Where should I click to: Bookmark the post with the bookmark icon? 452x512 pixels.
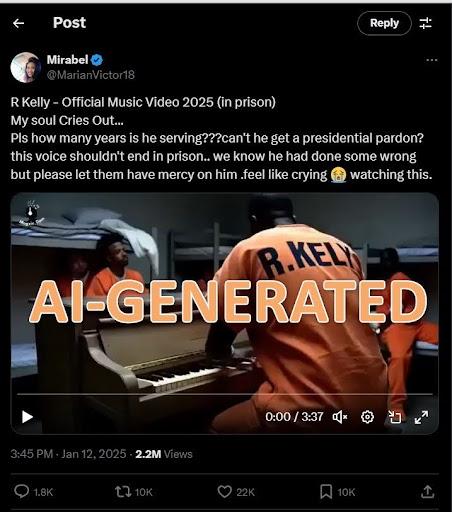326,492
